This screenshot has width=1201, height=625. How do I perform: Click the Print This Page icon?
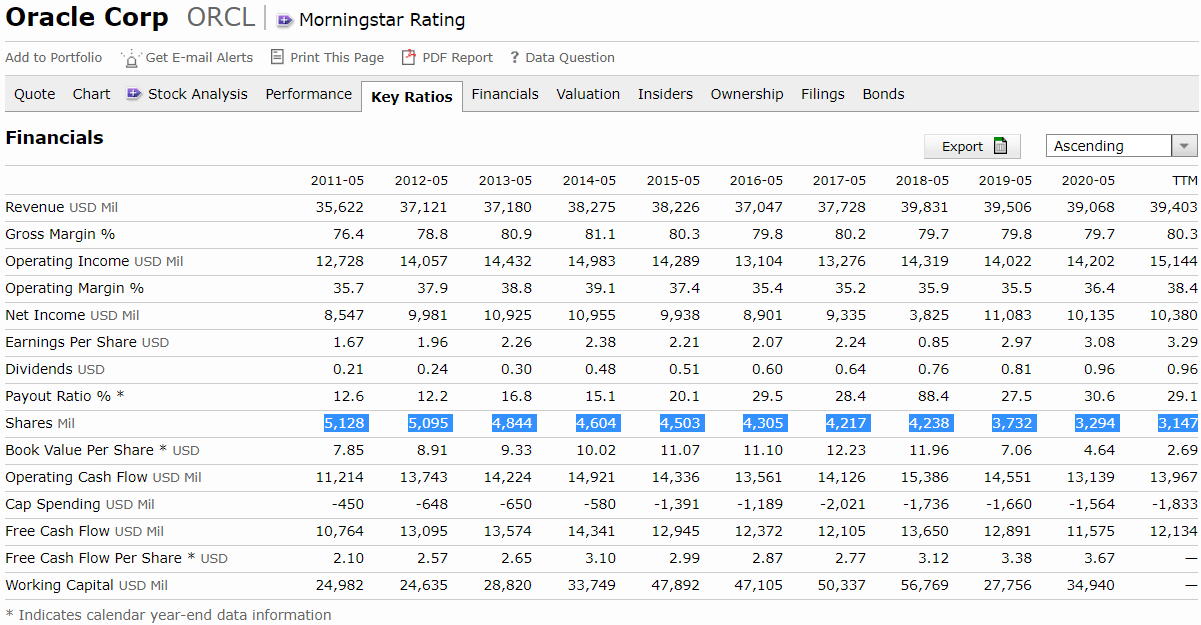coord(278,57)
